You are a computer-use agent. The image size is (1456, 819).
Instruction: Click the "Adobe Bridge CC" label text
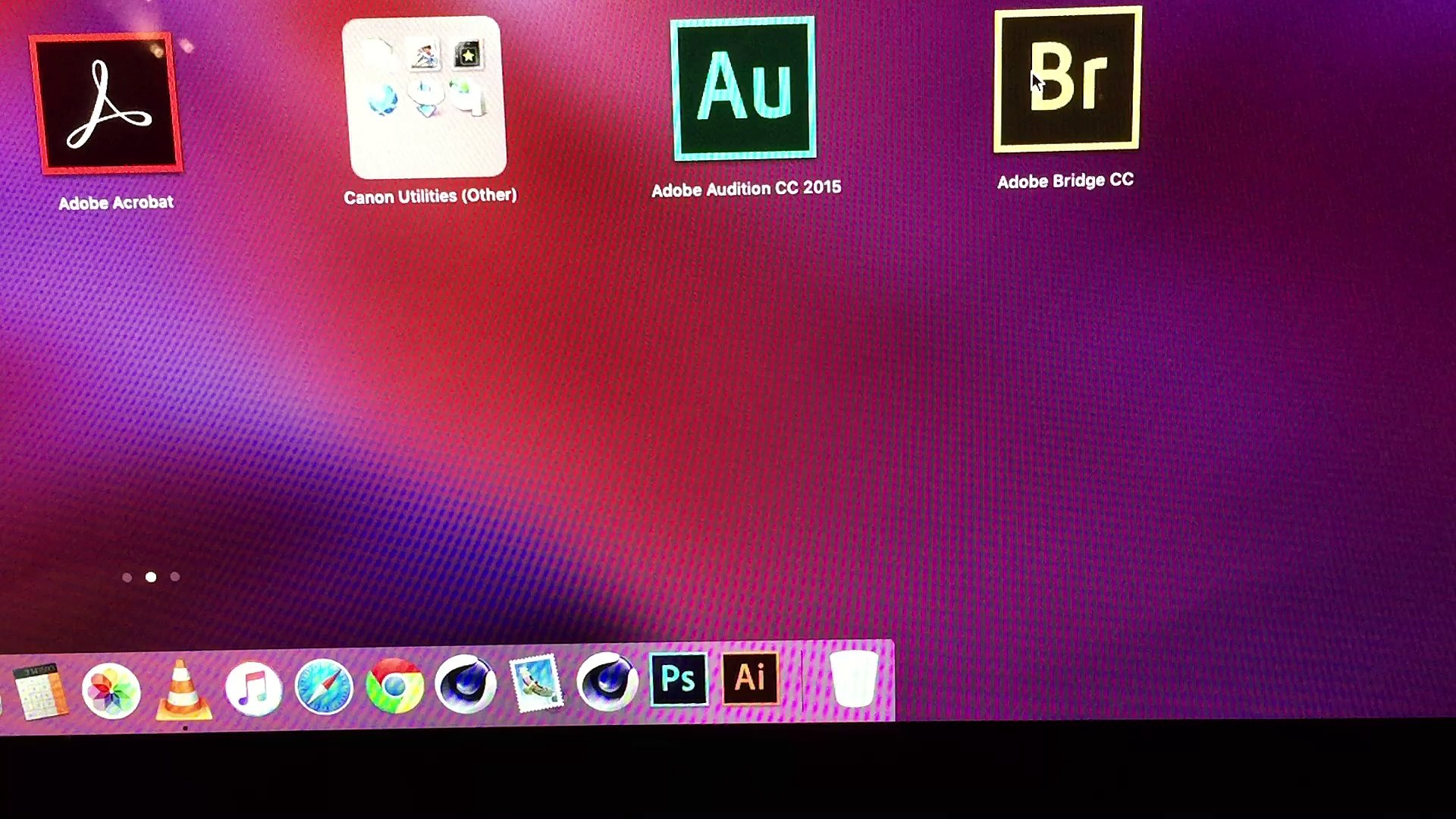1065,180
